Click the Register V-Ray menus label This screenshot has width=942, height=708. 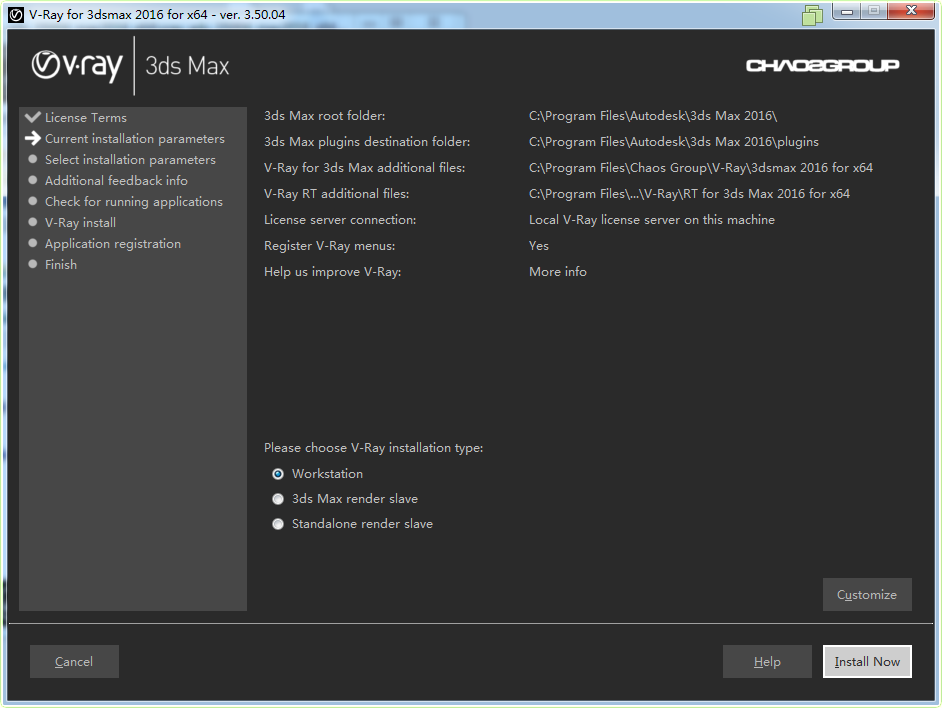[329, 246]
